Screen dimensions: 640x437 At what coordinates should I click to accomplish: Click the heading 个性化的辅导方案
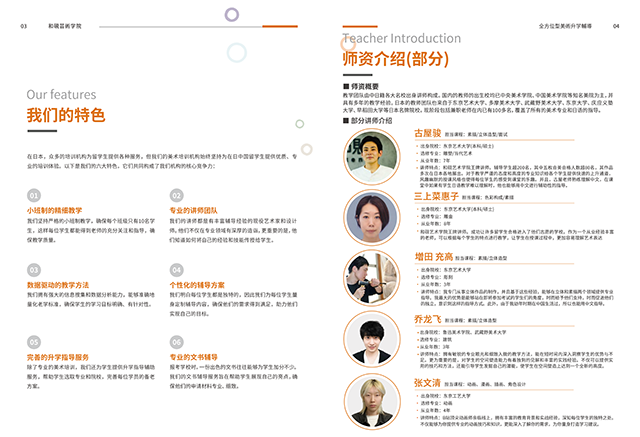click(197, 285)
